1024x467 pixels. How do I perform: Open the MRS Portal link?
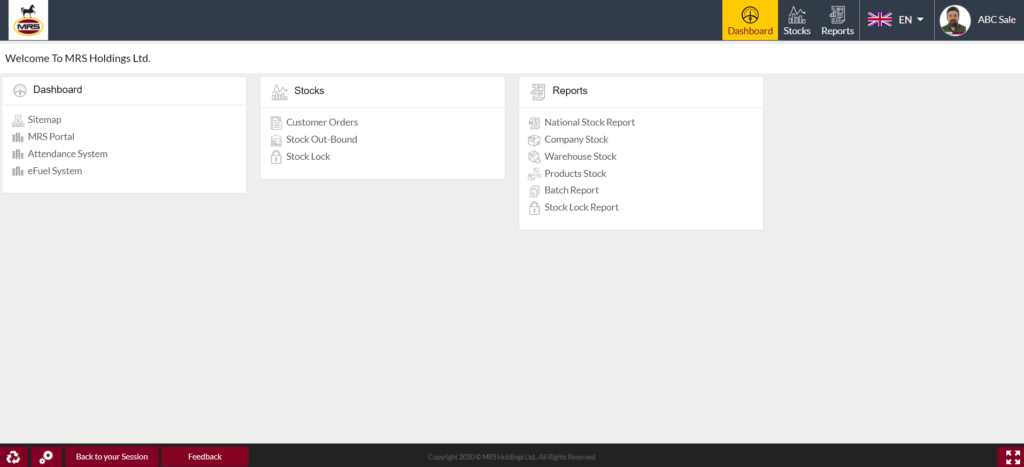click(x=51, y=137)
